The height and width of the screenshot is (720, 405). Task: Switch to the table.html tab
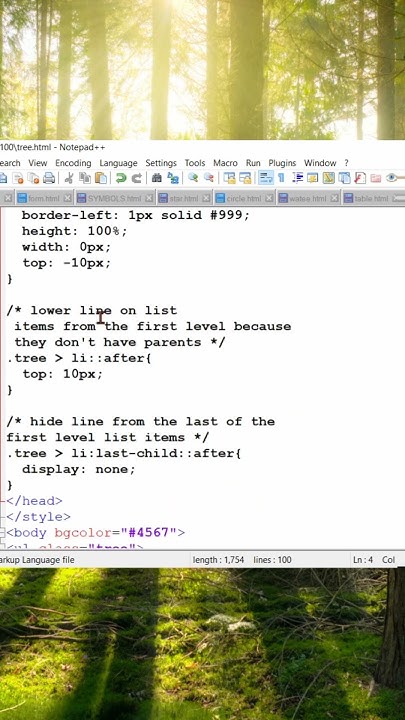click(x=371, y=199)
